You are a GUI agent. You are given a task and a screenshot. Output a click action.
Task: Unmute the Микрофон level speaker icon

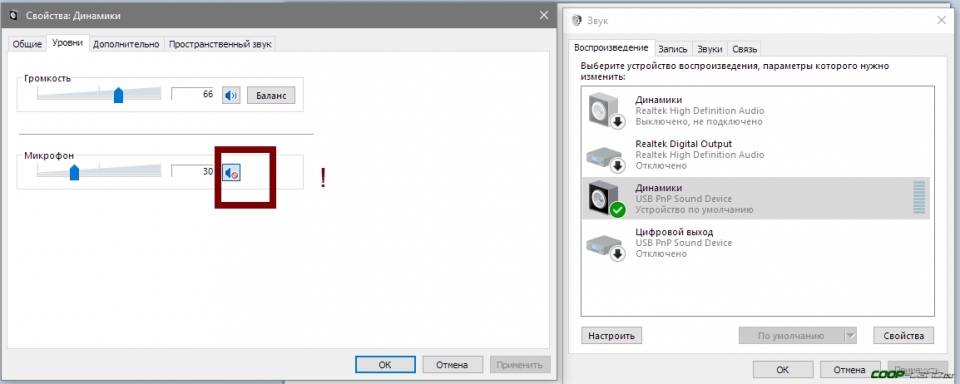point(231,173)
